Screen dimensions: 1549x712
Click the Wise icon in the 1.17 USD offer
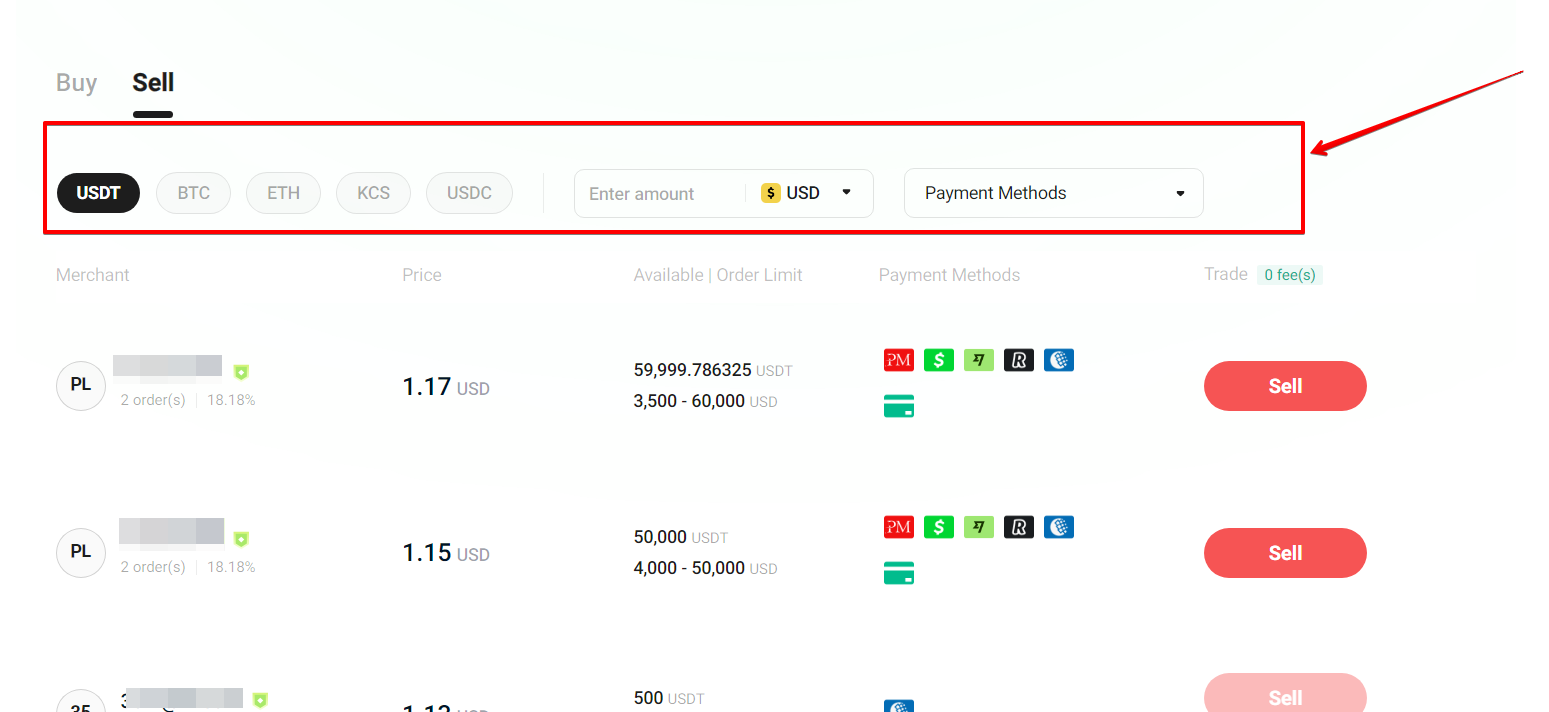[x=979, y=360]
